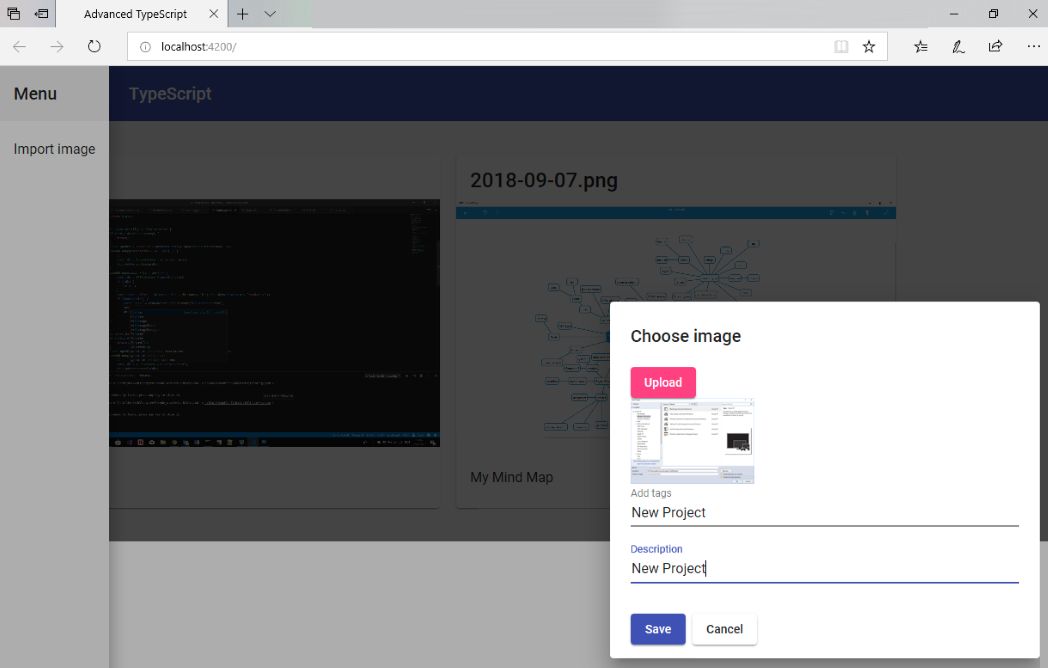Screen dimensions: 1048x668
Task: Open browser settings and more menu
Action: [1033, 46]
